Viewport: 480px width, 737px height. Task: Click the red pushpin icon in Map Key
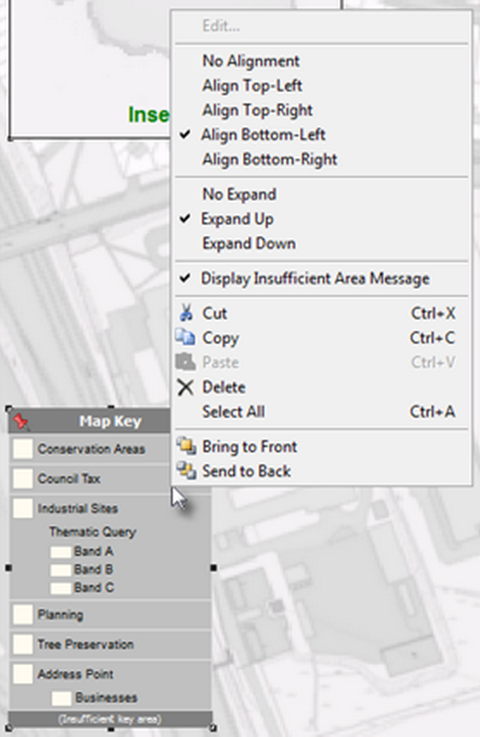tap(21, 422)
